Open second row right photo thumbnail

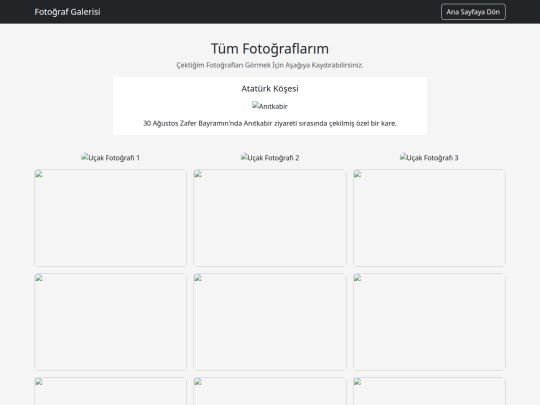(429, 322)
